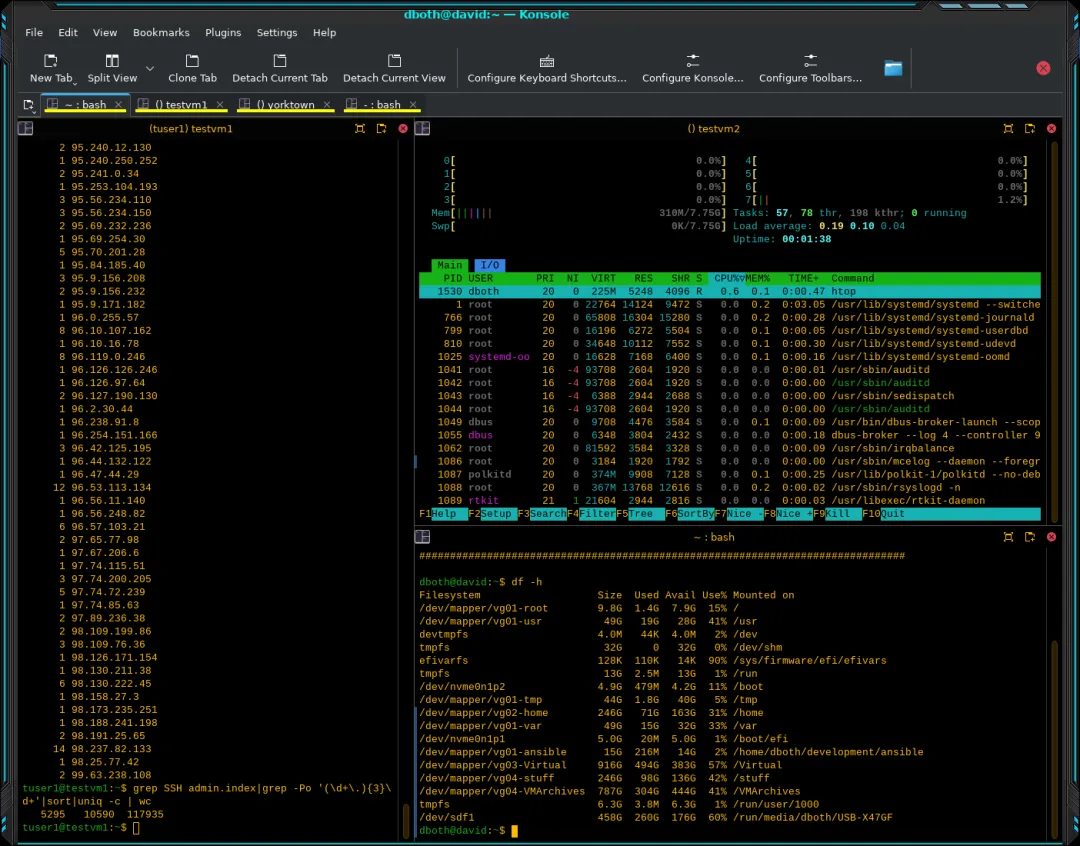Viewport: 1080px width, 846px height.
Task: Switch htop to the I/O tab
Action: pos(490,265)
